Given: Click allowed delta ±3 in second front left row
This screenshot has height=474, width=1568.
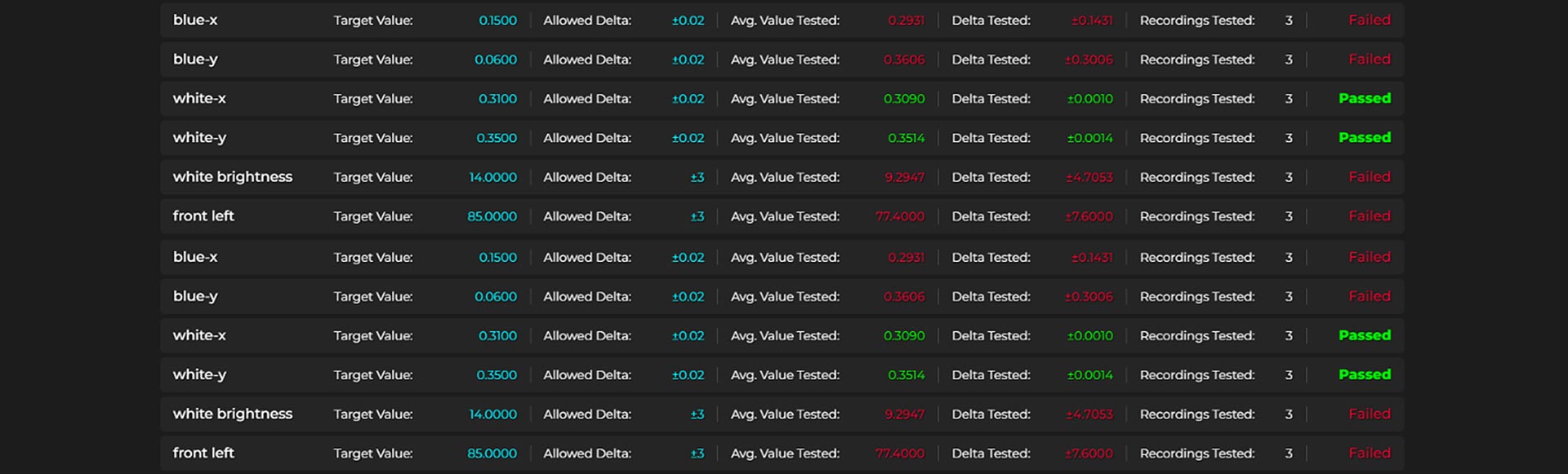Looking at the screenshot, I should pos(697,453).
